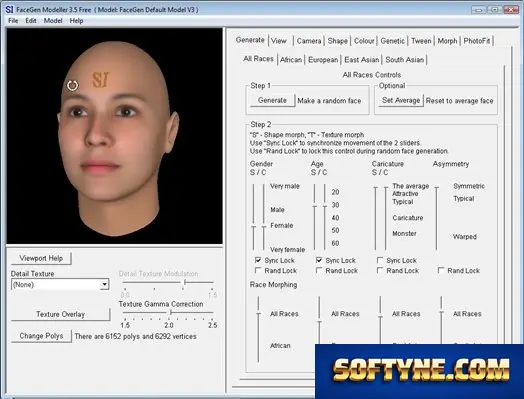Open the File menu

tap(13, 21)
